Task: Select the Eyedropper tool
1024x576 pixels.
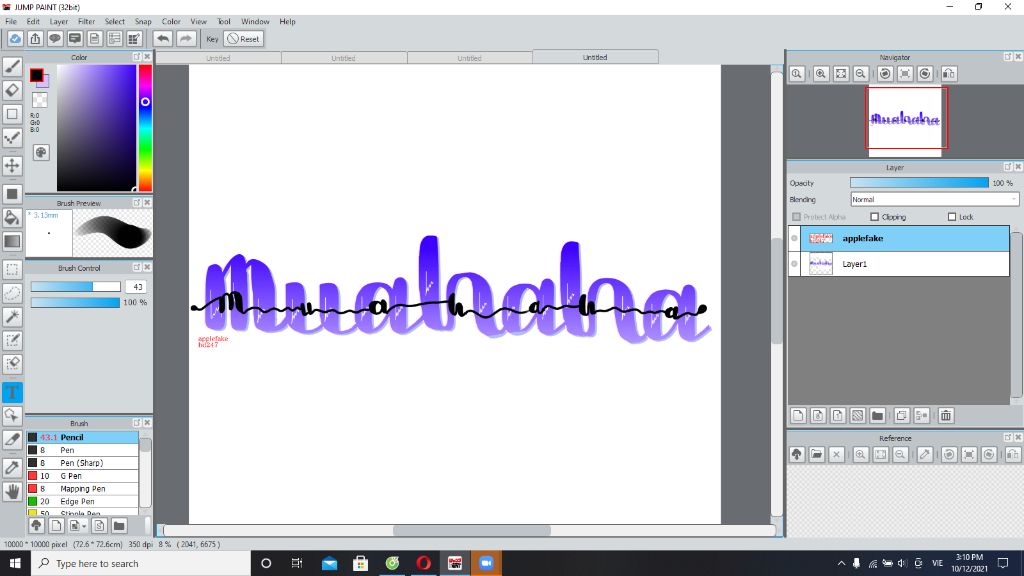Action: (12, 468)
